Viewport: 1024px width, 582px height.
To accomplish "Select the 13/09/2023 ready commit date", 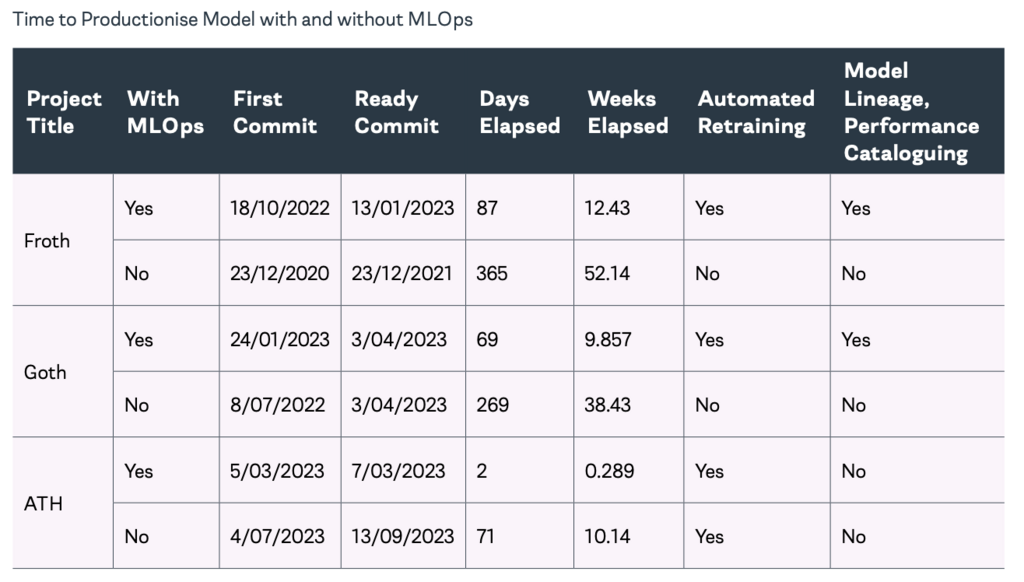I will pyautogui.click(x=403, y=536).
